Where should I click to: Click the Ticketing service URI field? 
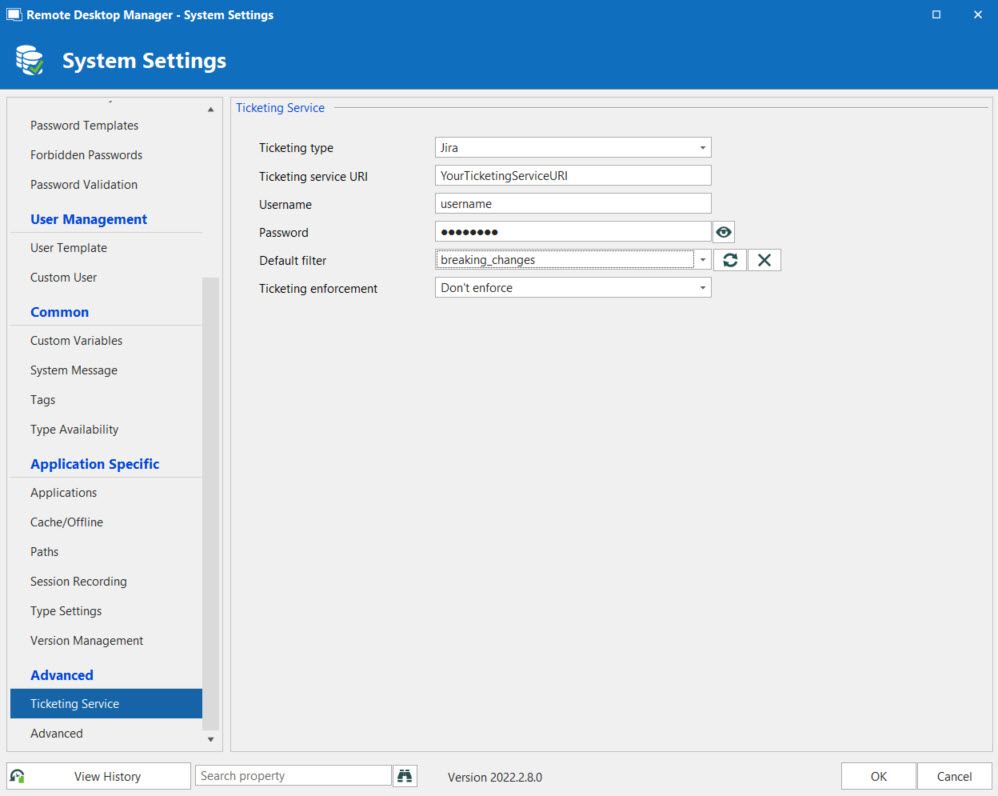pyautogui.click(x=573, y=176)
